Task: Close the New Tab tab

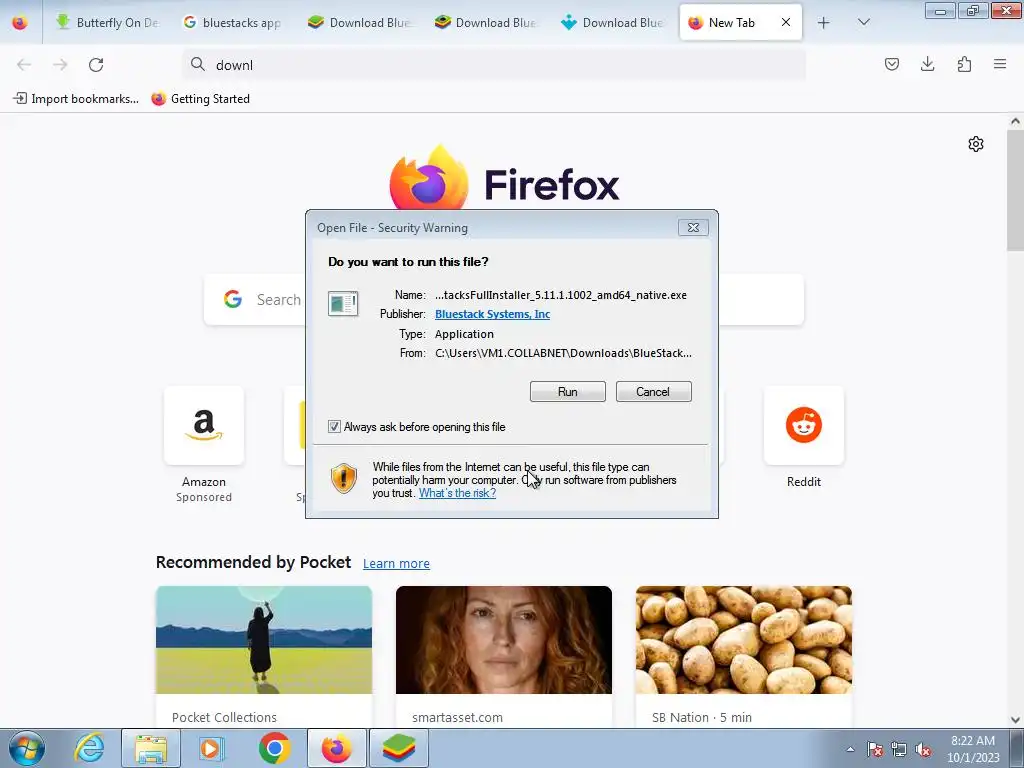Action: click(x=786, y=22)
